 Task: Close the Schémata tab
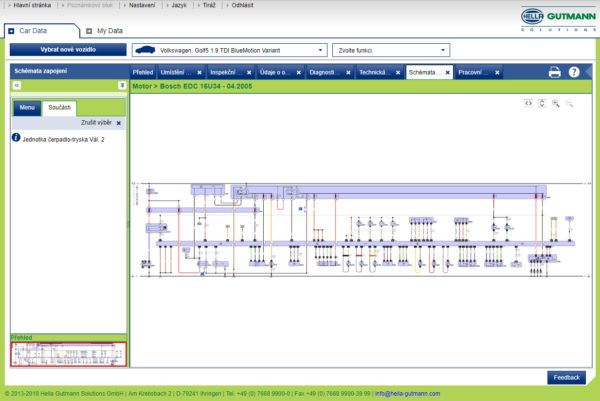point(448,73)
